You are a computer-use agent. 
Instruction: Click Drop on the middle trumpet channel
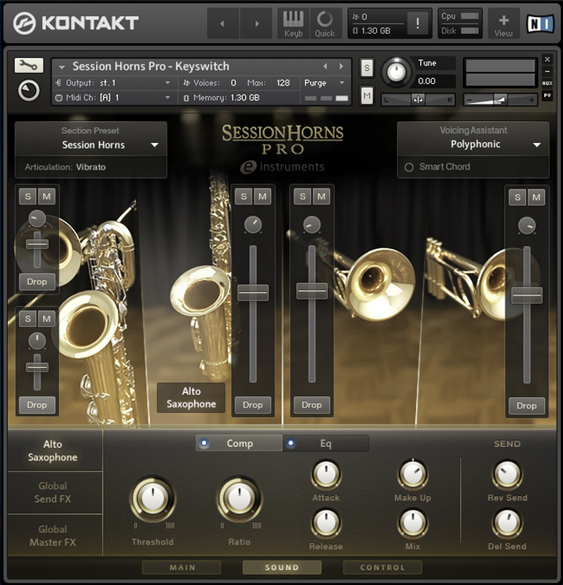click(312, 405)
